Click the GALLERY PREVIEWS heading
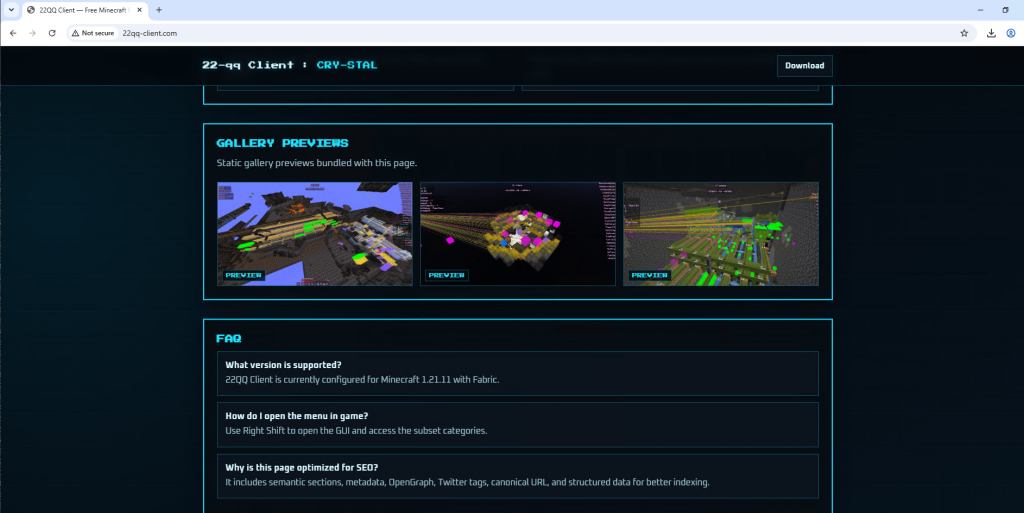 (283, 143)
